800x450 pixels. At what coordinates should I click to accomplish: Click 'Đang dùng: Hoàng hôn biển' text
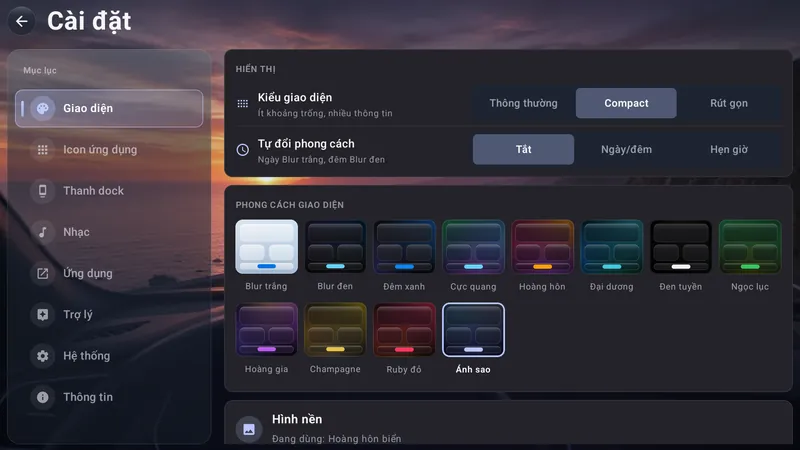tap(337, 438)
